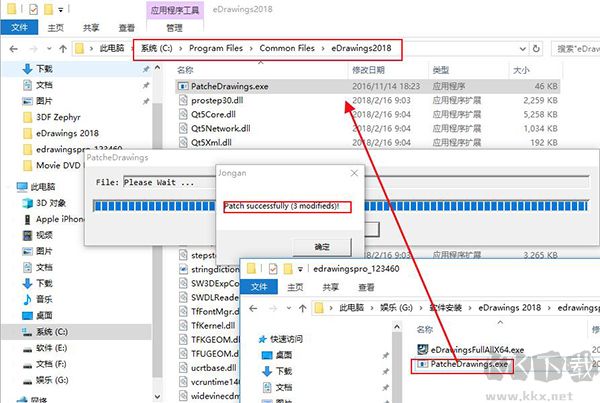Viewport: 600px width, 403px height.
Task: Open 音乐 in the sidebar
Action: point(44,299)
